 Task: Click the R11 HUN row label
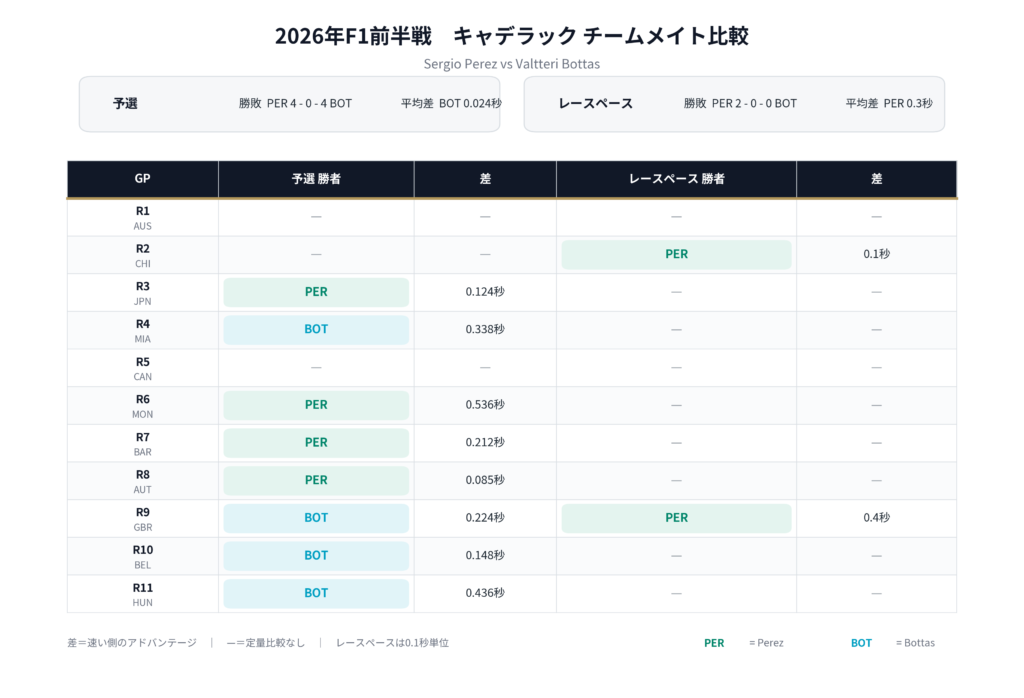[x=142, y=594]
